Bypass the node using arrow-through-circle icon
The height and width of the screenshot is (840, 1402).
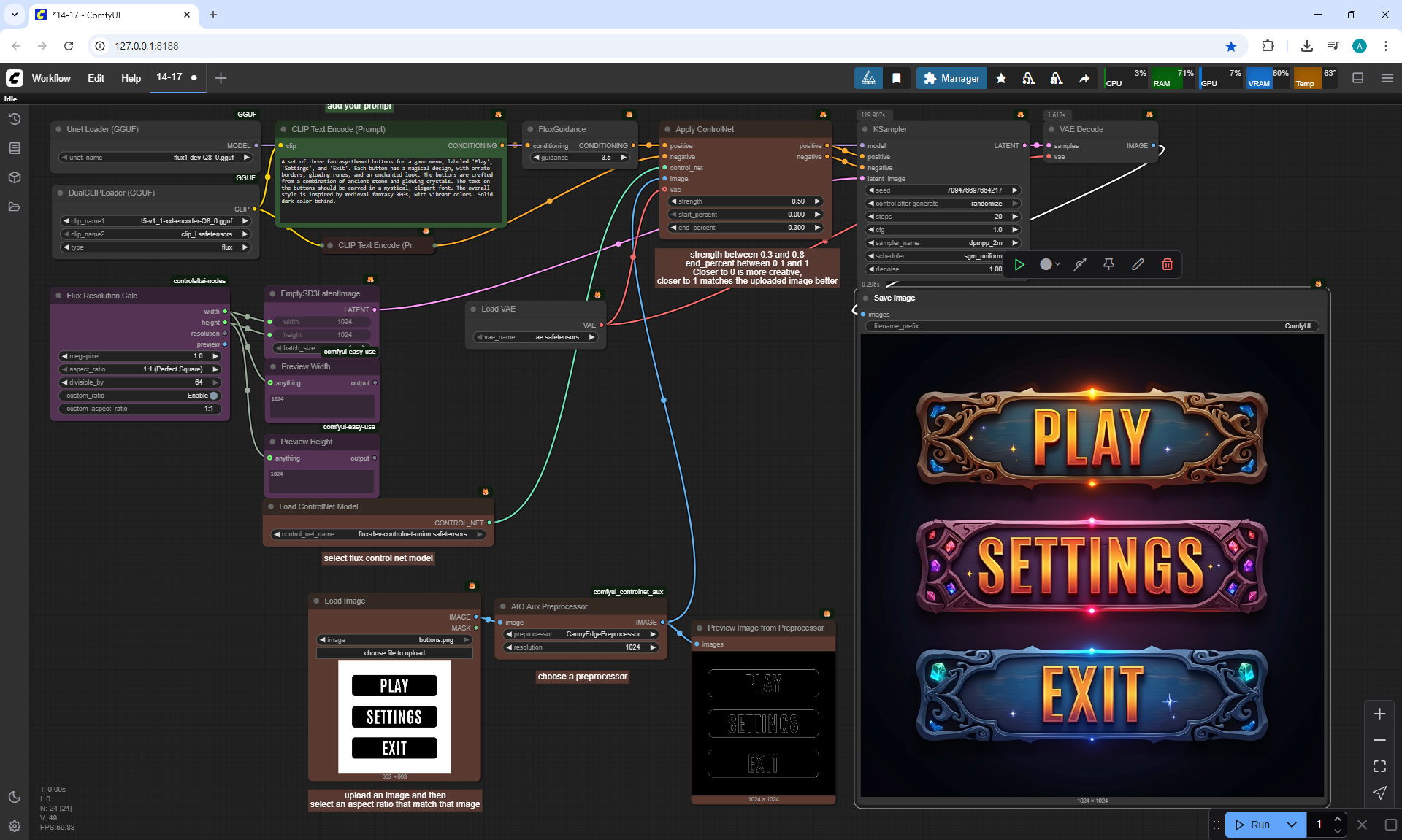(1080, 264)
